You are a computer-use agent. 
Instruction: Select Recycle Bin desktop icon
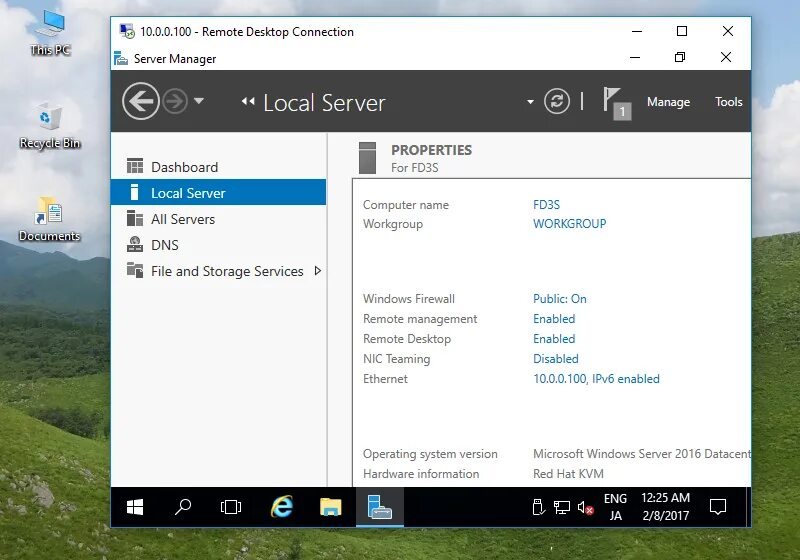pyautogui.click(x=50, y=125)
